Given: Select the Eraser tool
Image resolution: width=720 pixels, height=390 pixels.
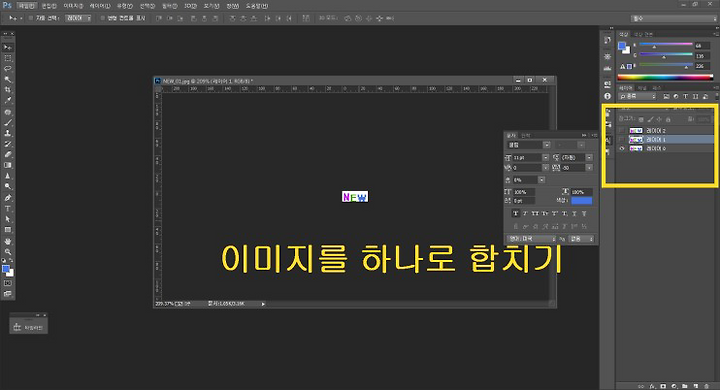Looking at the screenshot, I should point(8,154).
